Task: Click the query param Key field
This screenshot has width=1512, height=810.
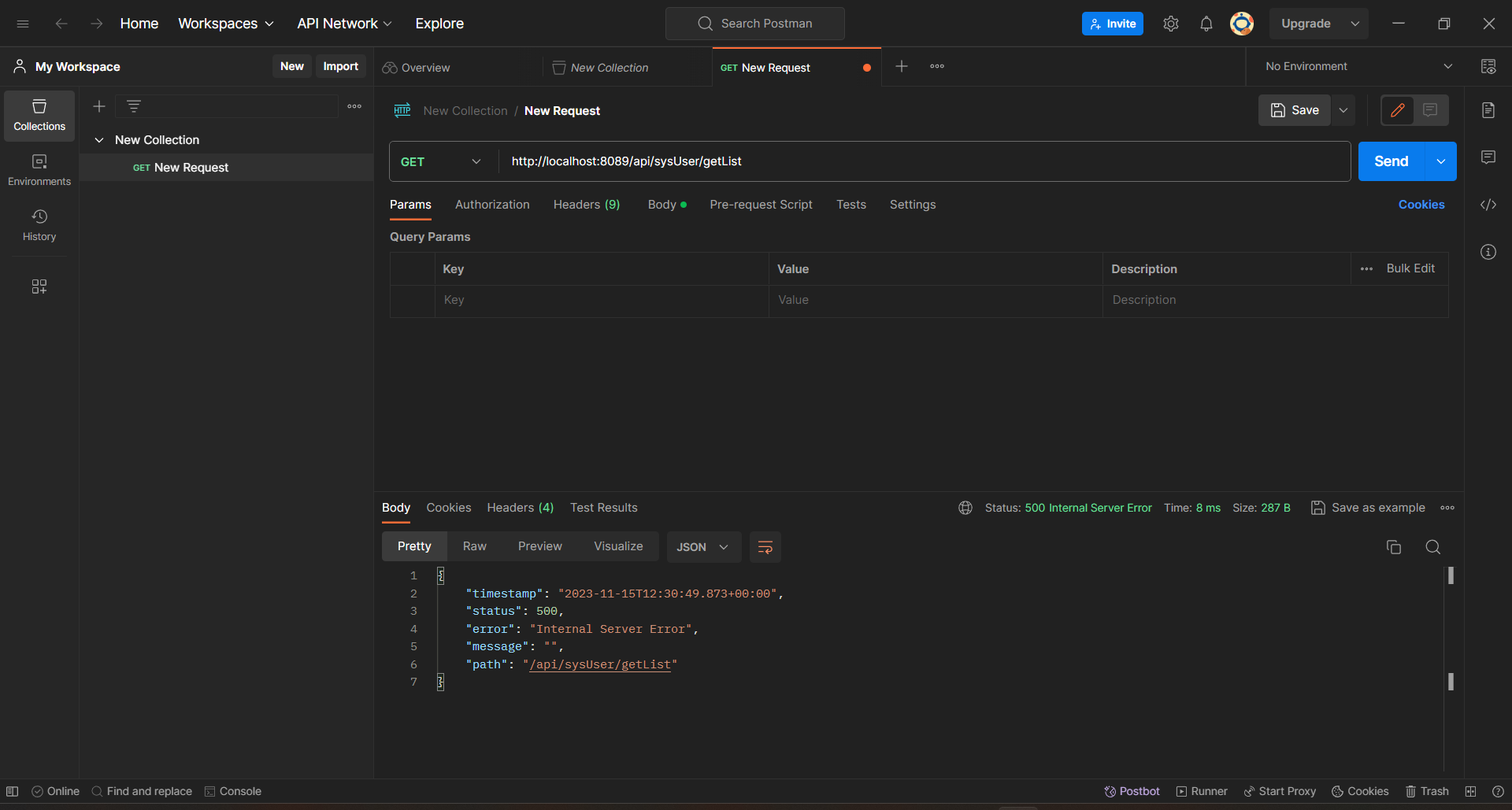Action: click(602, 300)
